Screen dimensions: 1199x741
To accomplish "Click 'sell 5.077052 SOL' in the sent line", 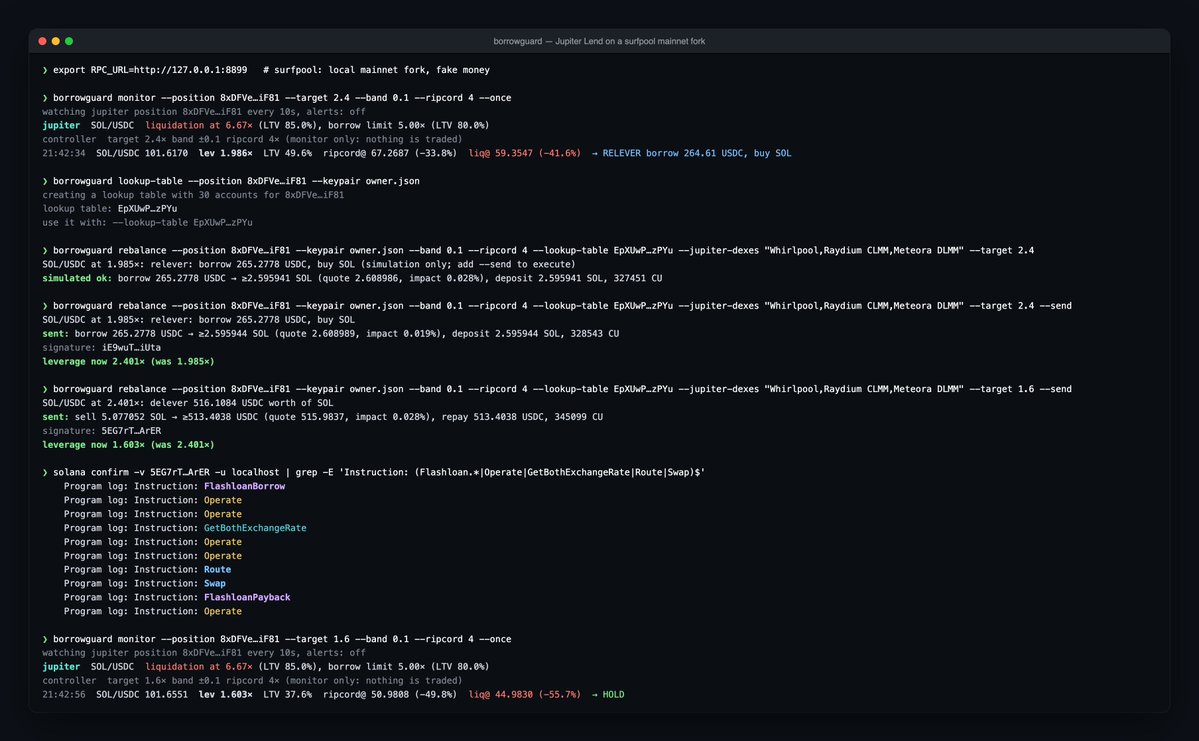I will point(120,417).
